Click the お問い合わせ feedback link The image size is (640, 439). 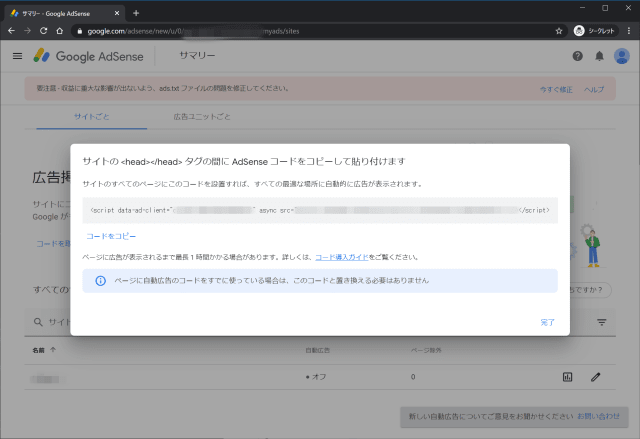point(598,416)
